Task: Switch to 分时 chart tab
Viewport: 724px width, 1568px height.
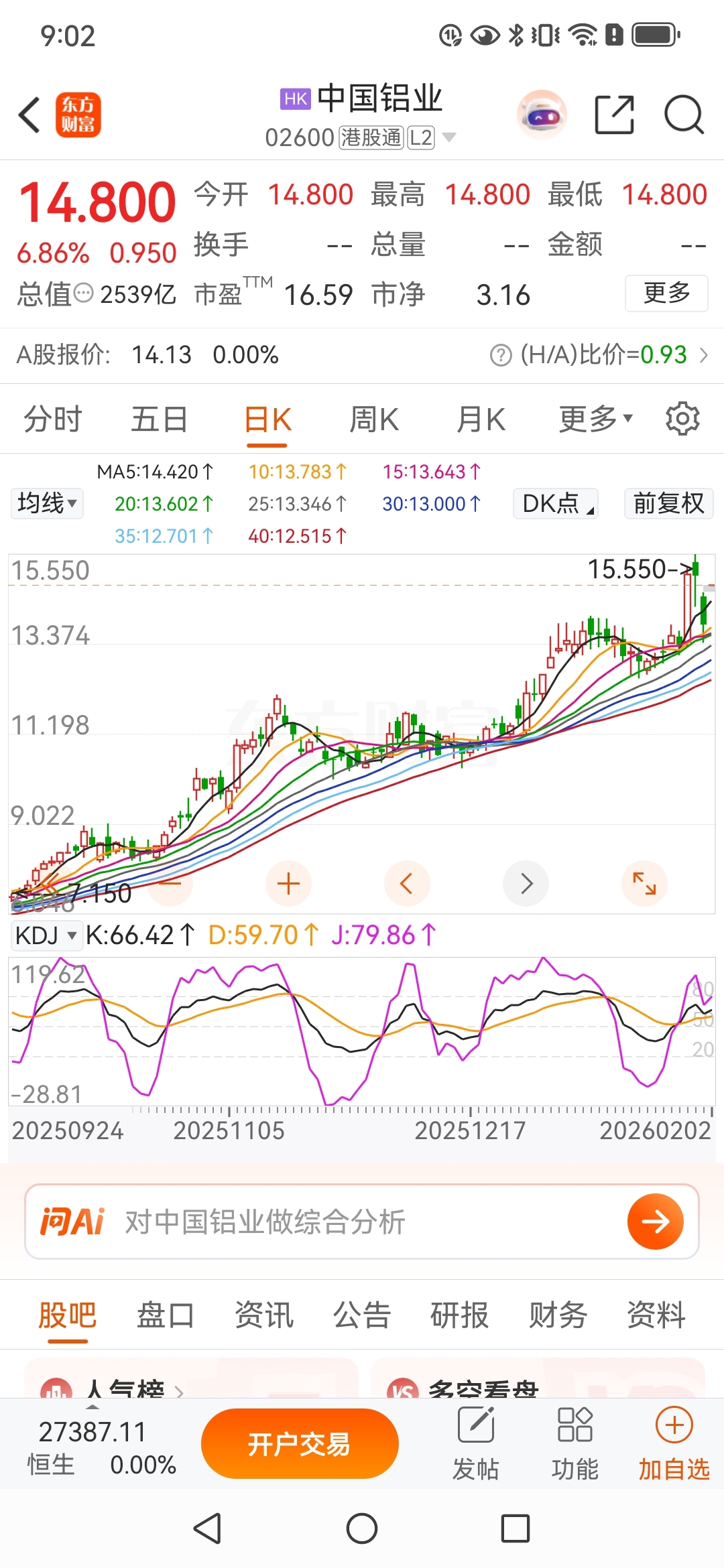Action: (52, 419)
